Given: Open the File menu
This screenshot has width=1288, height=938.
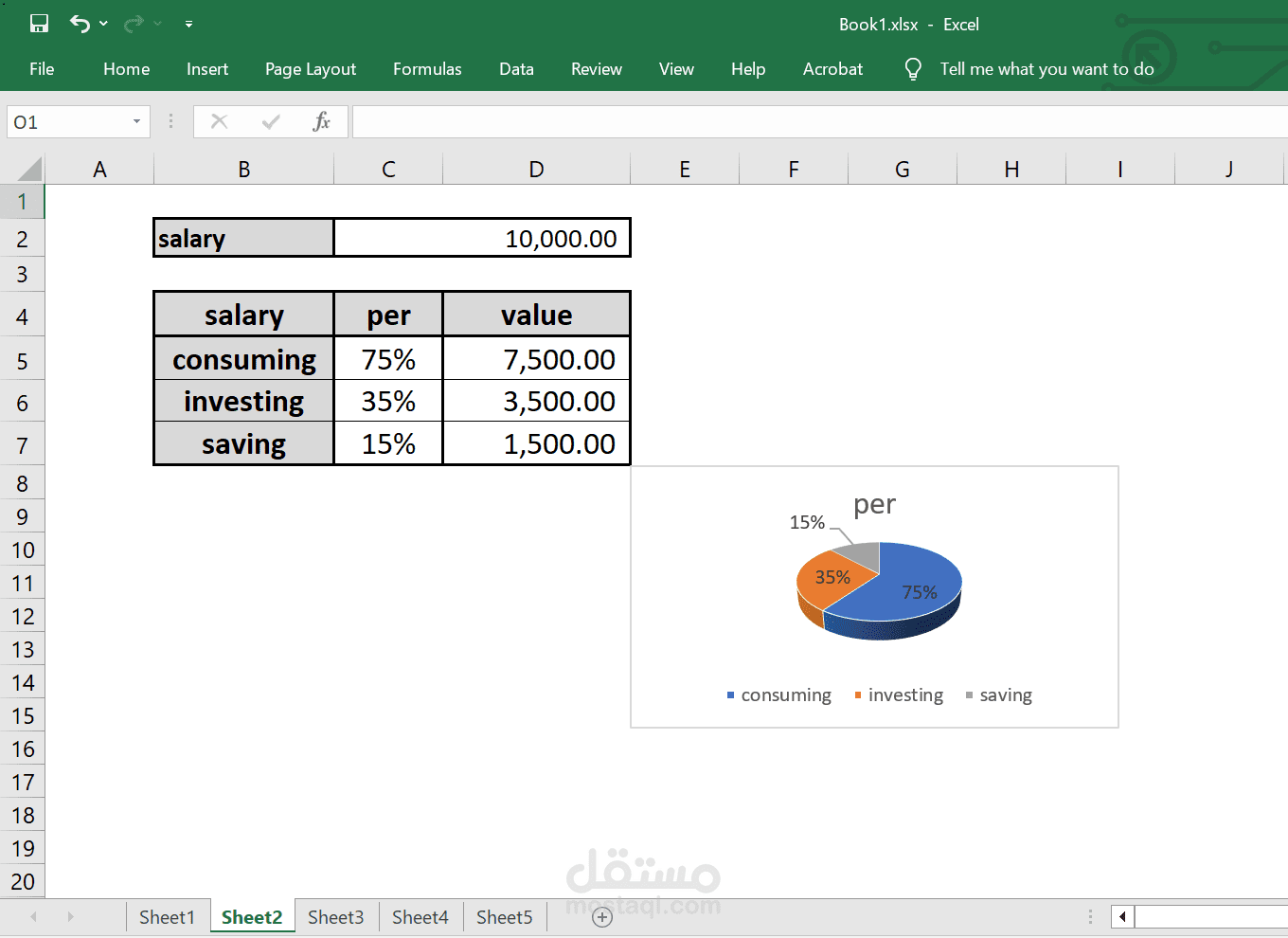Looking at the screenshot, I should (x=42, y=69).
